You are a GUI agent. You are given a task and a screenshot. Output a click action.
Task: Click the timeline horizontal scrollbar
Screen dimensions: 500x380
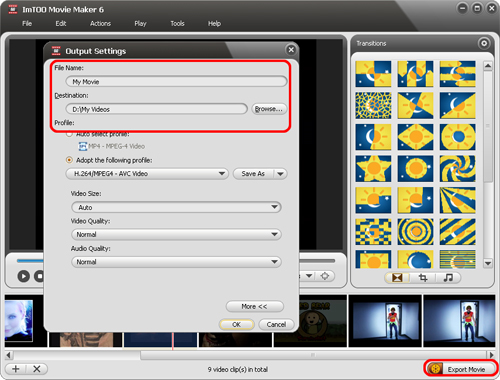(x=313, y=355)
